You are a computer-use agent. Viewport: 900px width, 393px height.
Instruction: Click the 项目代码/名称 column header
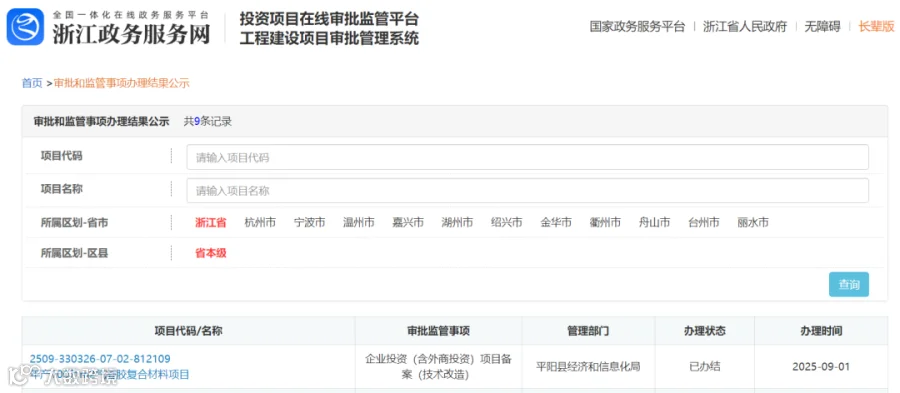click(188, 331)
